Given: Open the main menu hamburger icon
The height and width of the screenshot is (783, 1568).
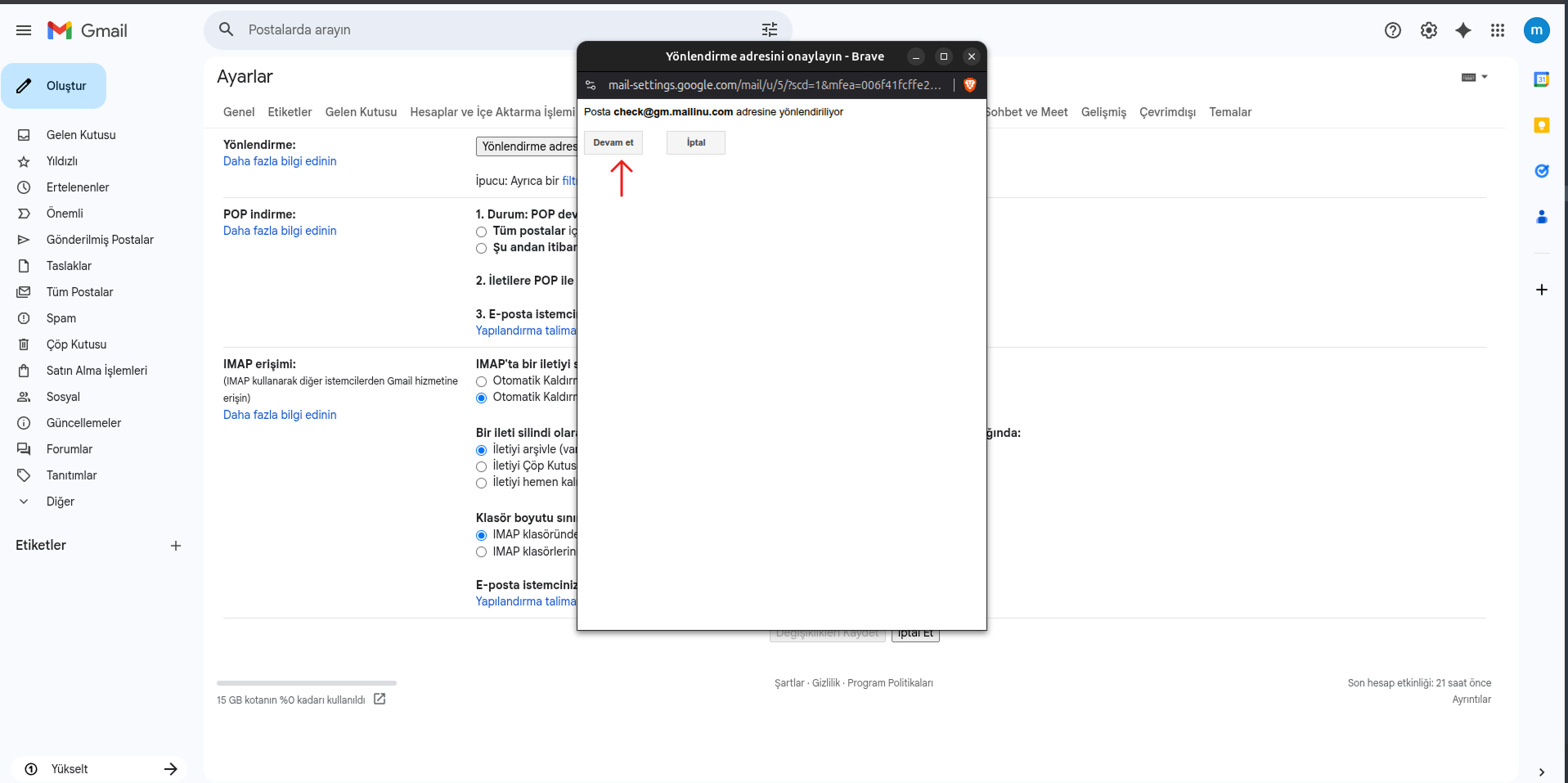Looking at the screenshot, I should click(x=24, y=30).
